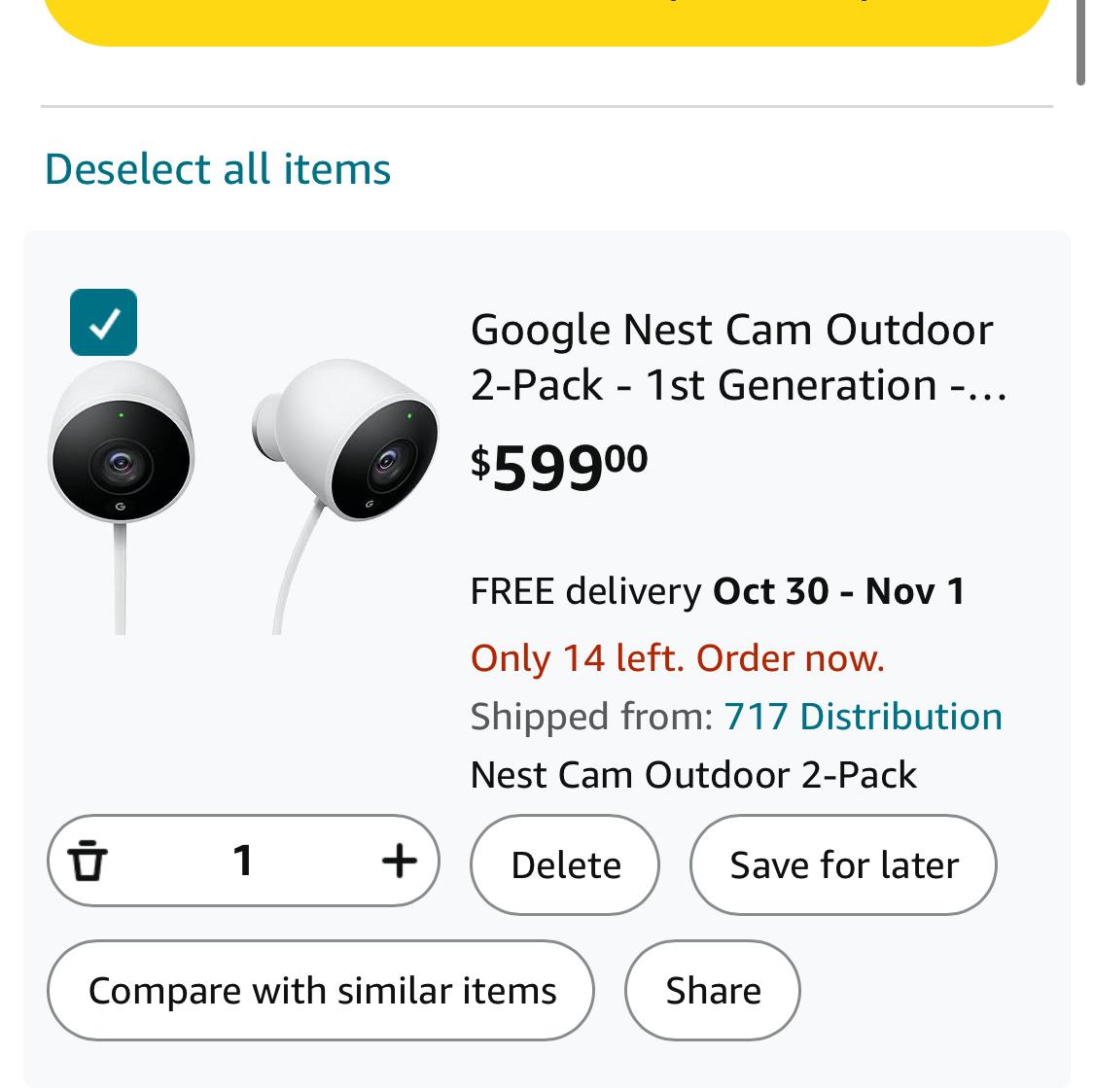Screen dimensions: 1094x1092
Task: Click Deselect all items link
Action: tap(218, 169)
